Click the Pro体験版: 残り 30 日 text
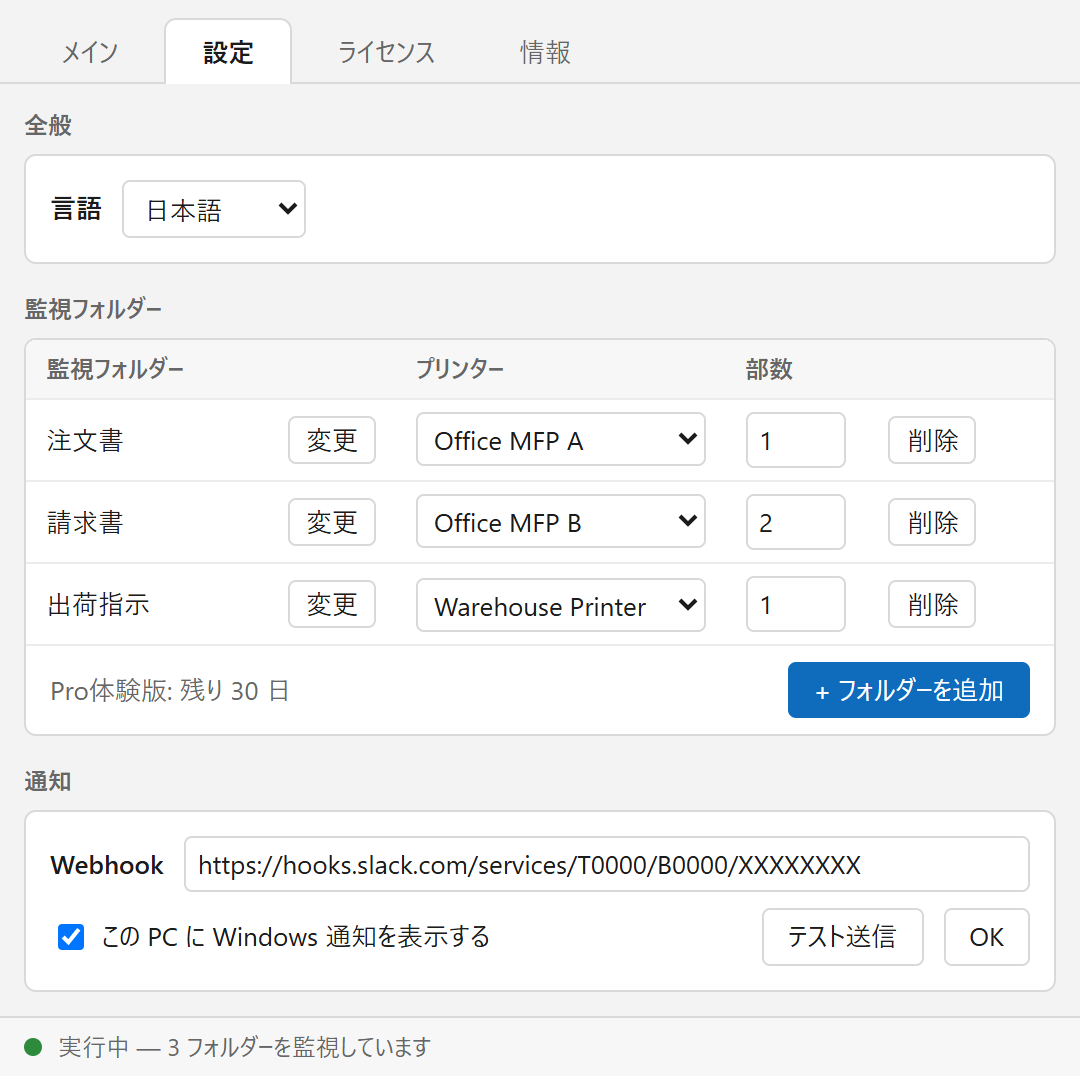This screenshot has width=1080, height=1076. [169, 690]
